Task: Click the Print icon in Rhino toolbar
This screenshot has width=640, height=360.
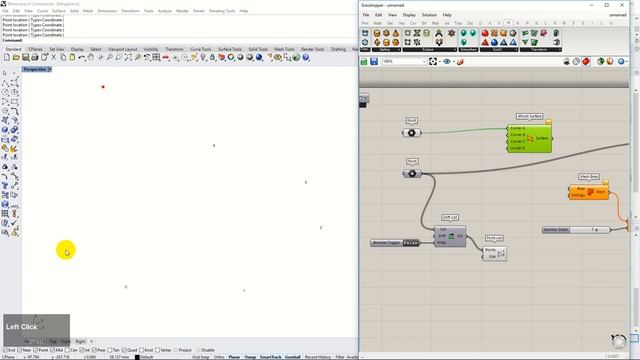Action: [35, 58]
